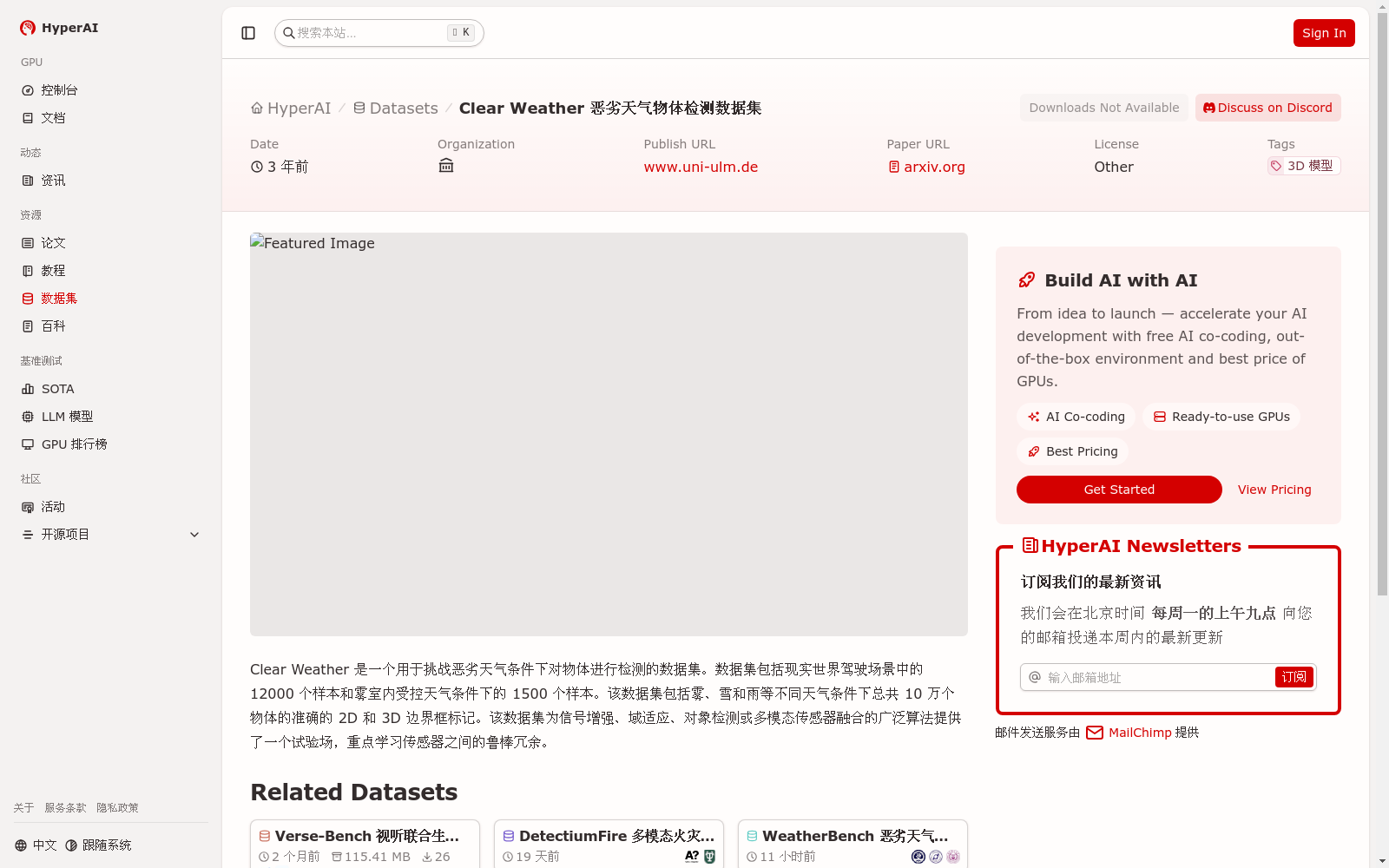
Task: Click the HyperAI logo icon
Action: [28, 28]
